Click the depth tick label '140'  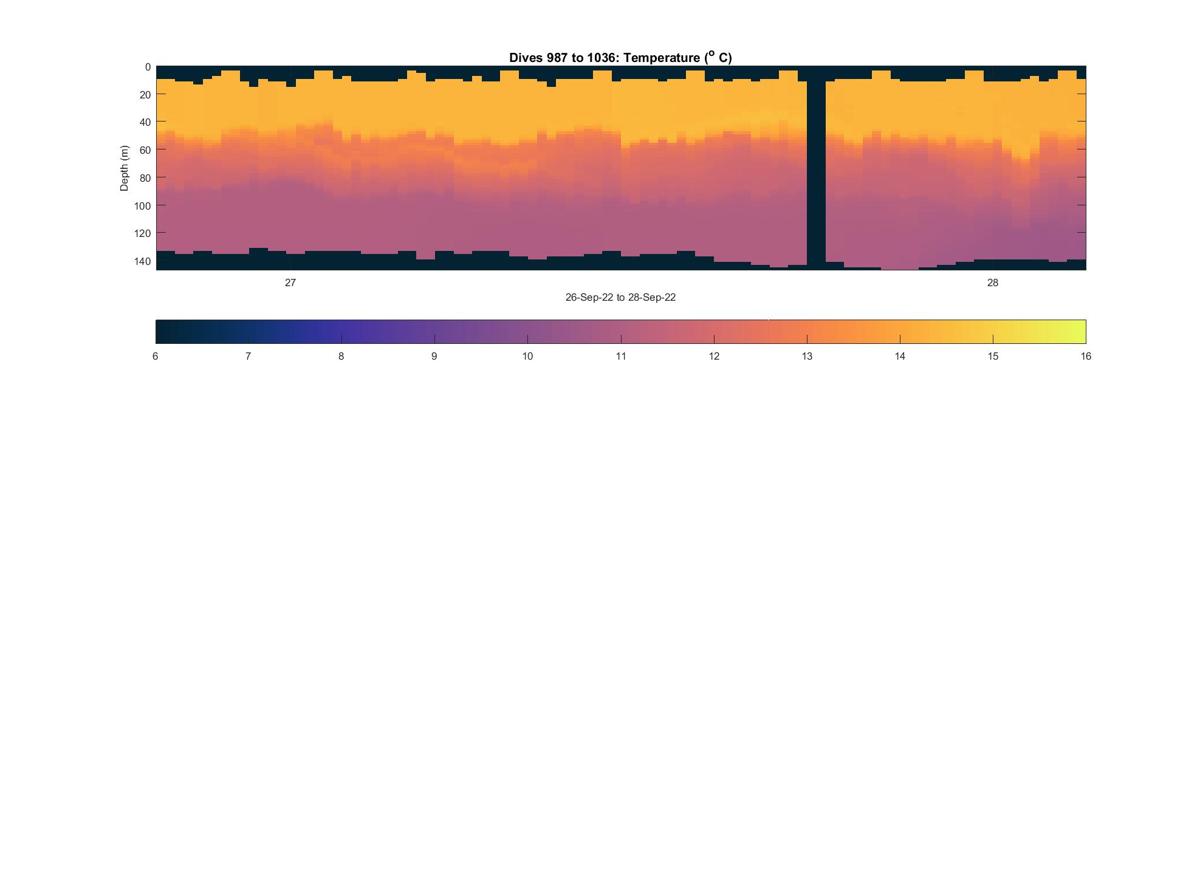pyautogui.click(x=142, y=261)
